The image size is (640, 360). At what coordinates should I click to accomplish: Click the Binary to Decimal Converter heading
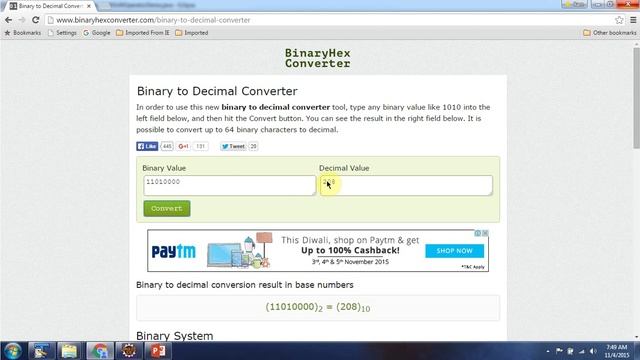pos(217,91)
